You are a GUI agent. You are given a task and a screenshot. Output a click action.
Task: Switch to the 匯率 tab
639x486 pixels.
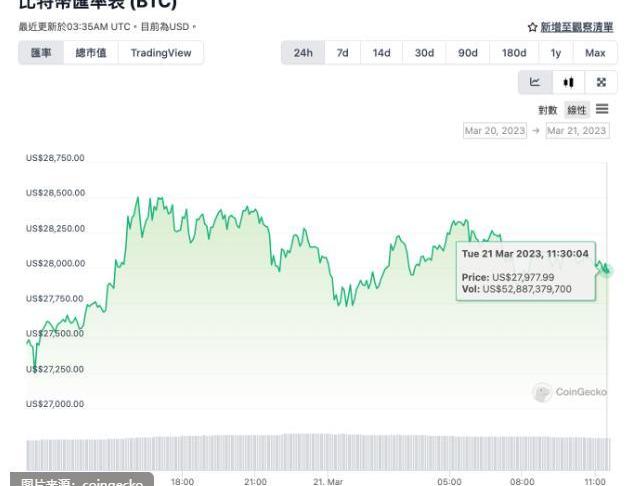coord(41,53)
